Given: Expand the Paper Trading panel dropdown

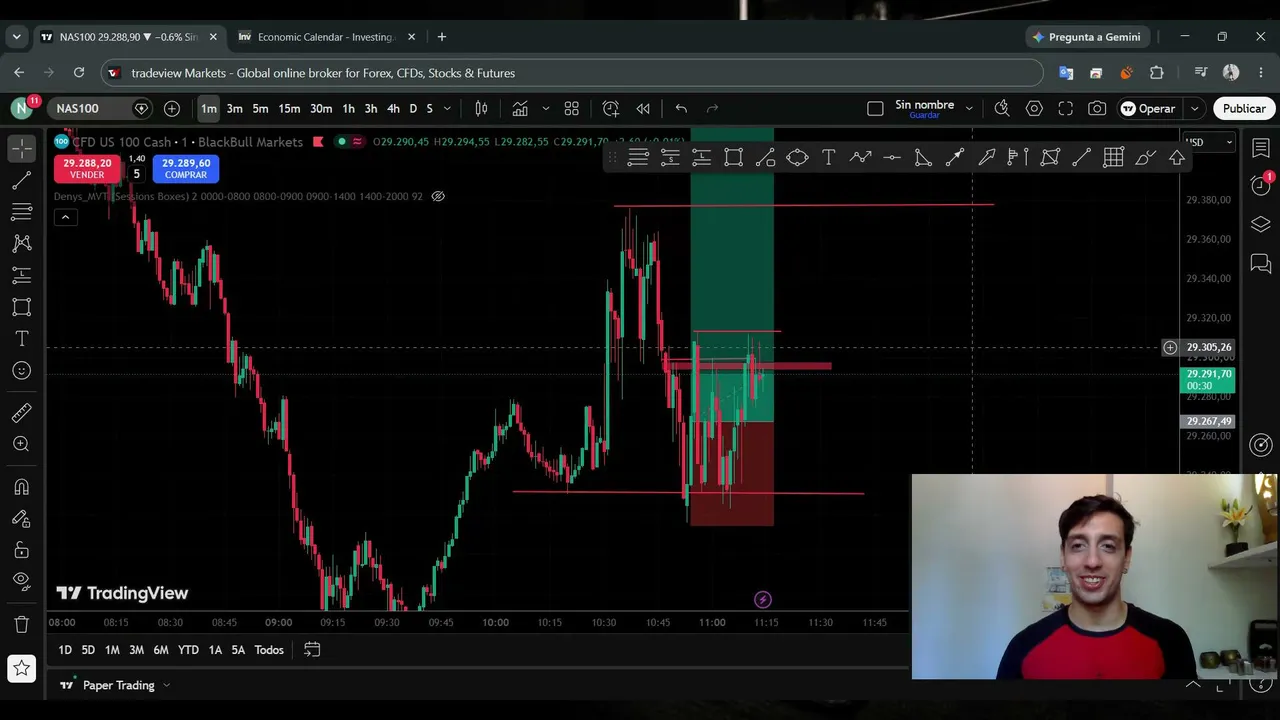Looking at the screenshot, I should pos(166,685).
